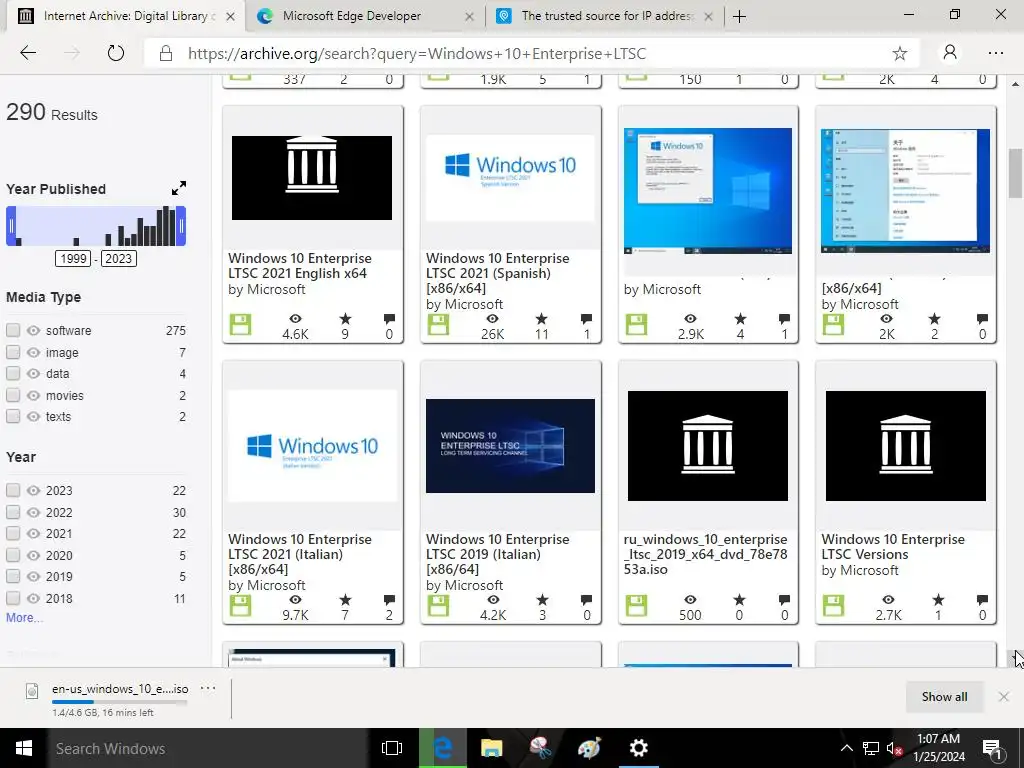Viewport: 1024px width, 768px height.
Task: Check the software media type box
Action: [x=13, y=330]
